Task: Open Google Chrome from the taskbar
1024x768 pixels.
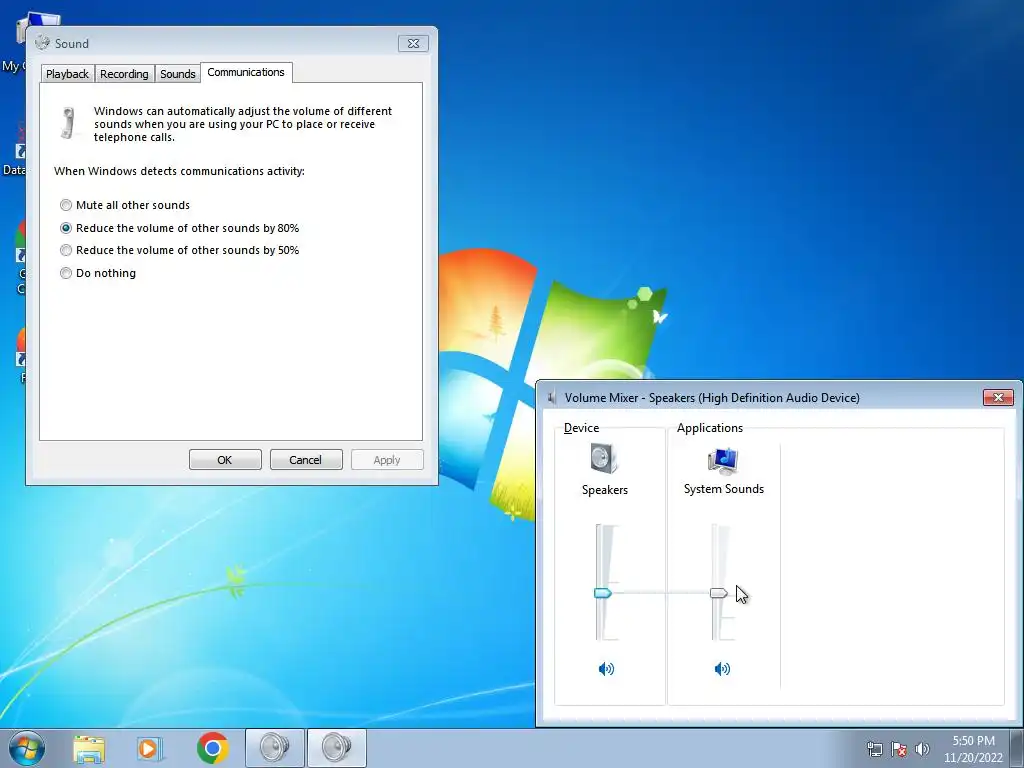Action: point(213,748)
